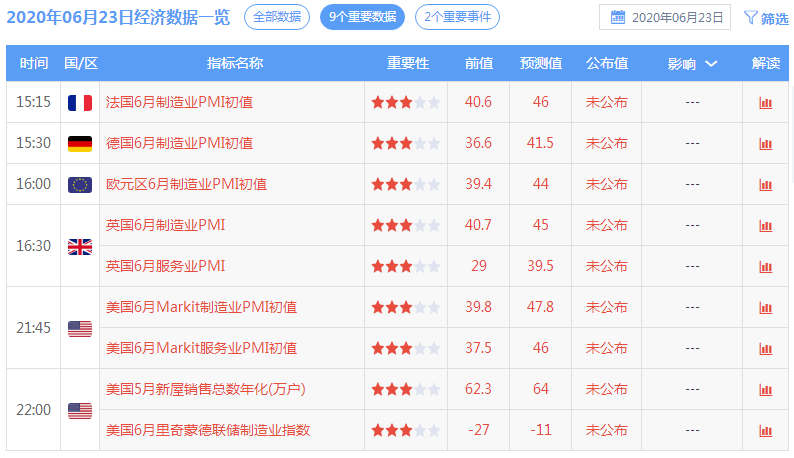
Task: Click chart icon for 美国6月里奇蒙德联储制造业指数
Action: [x=765, y=431]
